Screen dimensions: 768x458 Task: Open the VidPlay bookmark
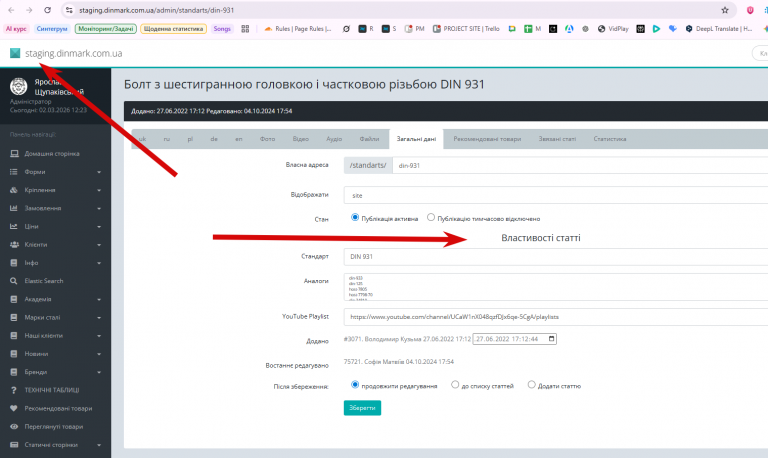click(613, 29)
